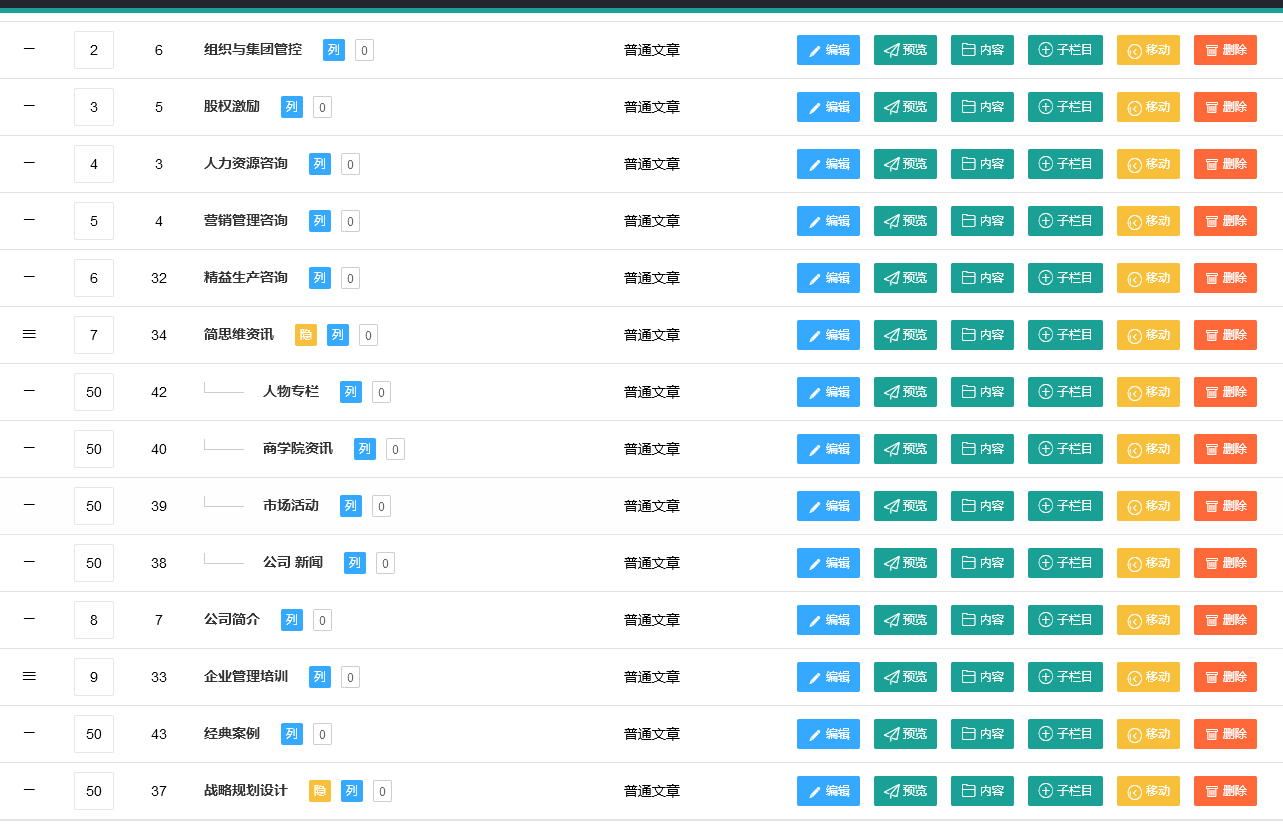
Task: Click the dash expander beside 公司简介
Action: 29,619
